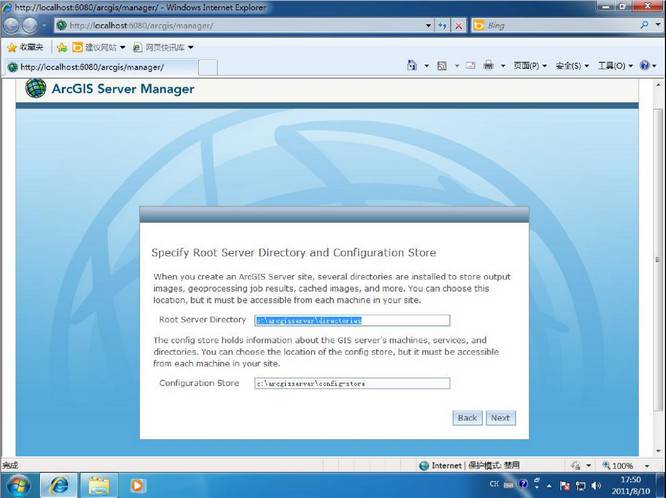Click the volume speaker icon
Image resolution: width=666 pixels, height=498 pixels.
[596, 486]
